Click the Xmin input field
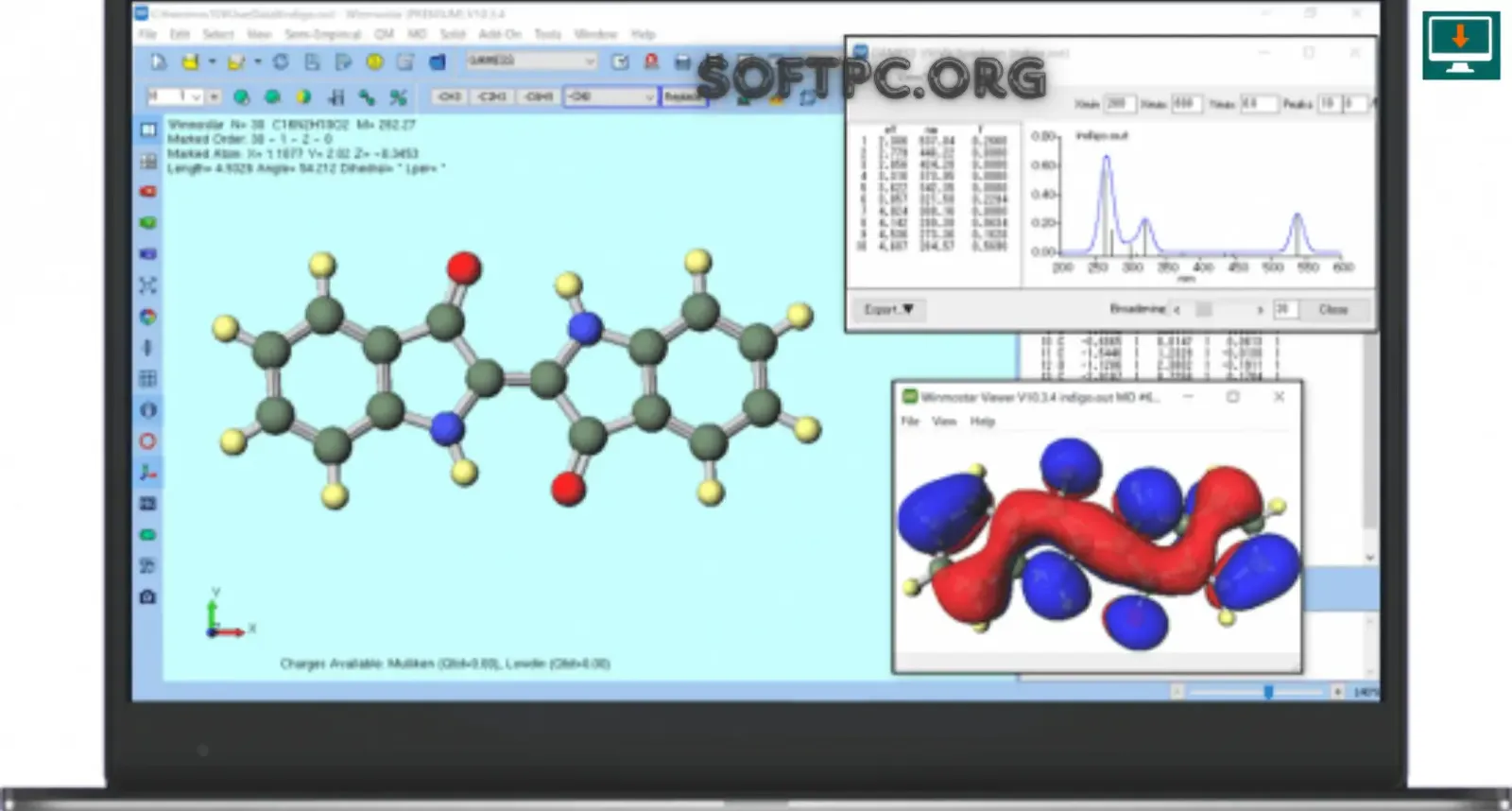Screen dimensions: 1512x811 (1119, 103)
